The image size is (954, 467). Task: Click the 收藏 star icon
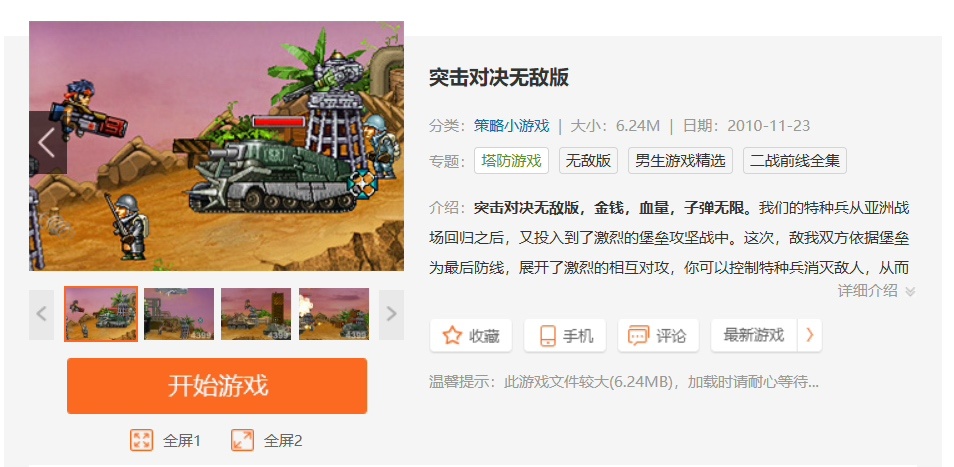click(x=452, y=336)
